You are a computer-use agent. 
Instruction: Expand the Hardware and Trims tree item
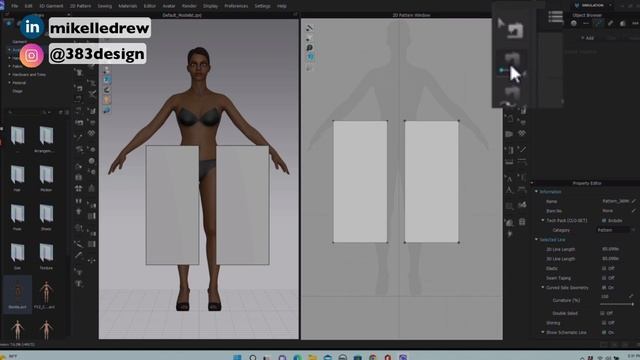pos(9,75)
